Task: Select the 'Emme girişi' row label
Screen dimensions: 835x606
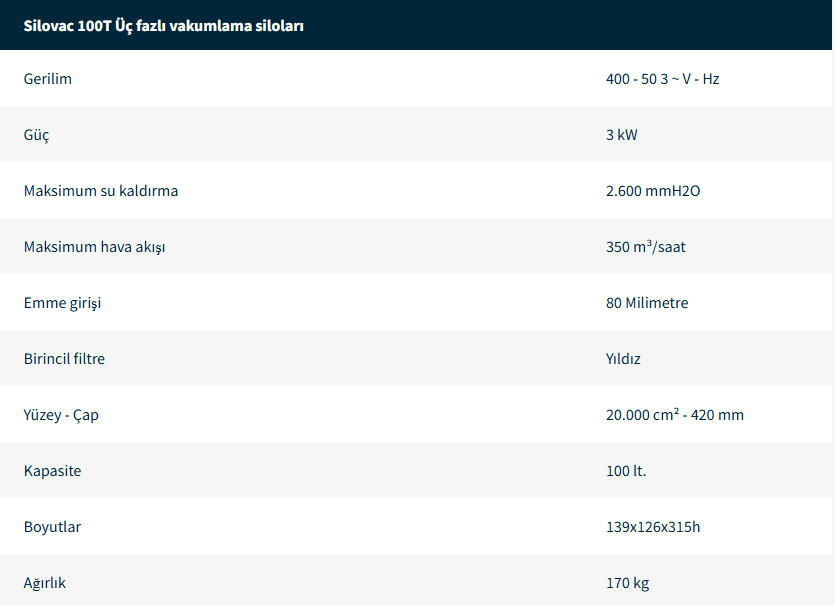Action: pos(62,303)
